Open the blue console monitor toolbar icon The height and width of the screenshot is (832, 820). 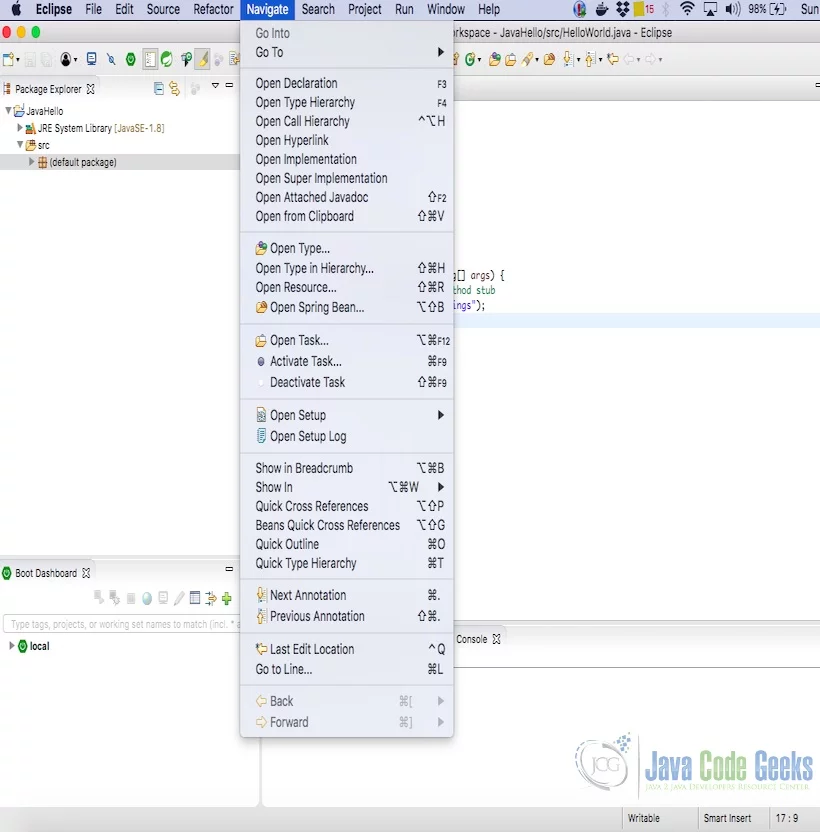91,58
